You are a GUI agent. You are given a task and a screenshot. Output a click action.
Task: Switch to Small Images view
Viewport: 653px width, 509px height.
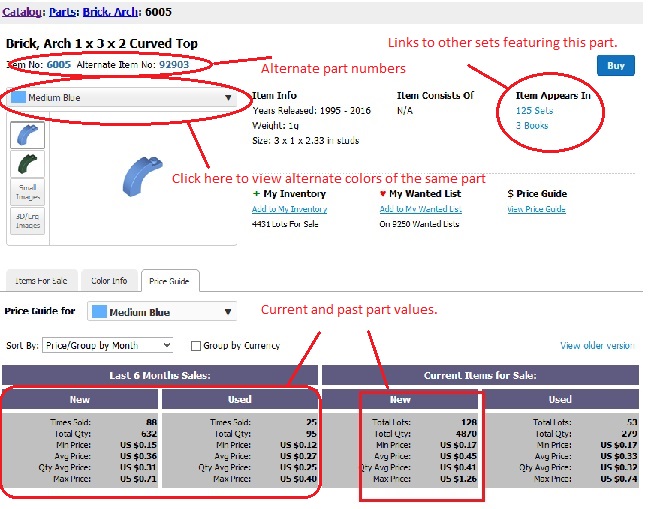27,192
